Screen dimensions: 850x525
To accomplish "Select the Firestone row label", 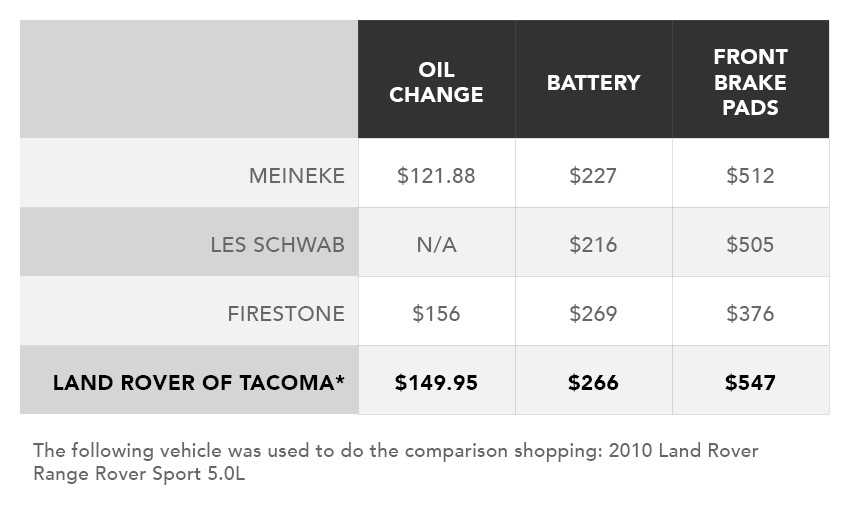I will tap(285, 314).
